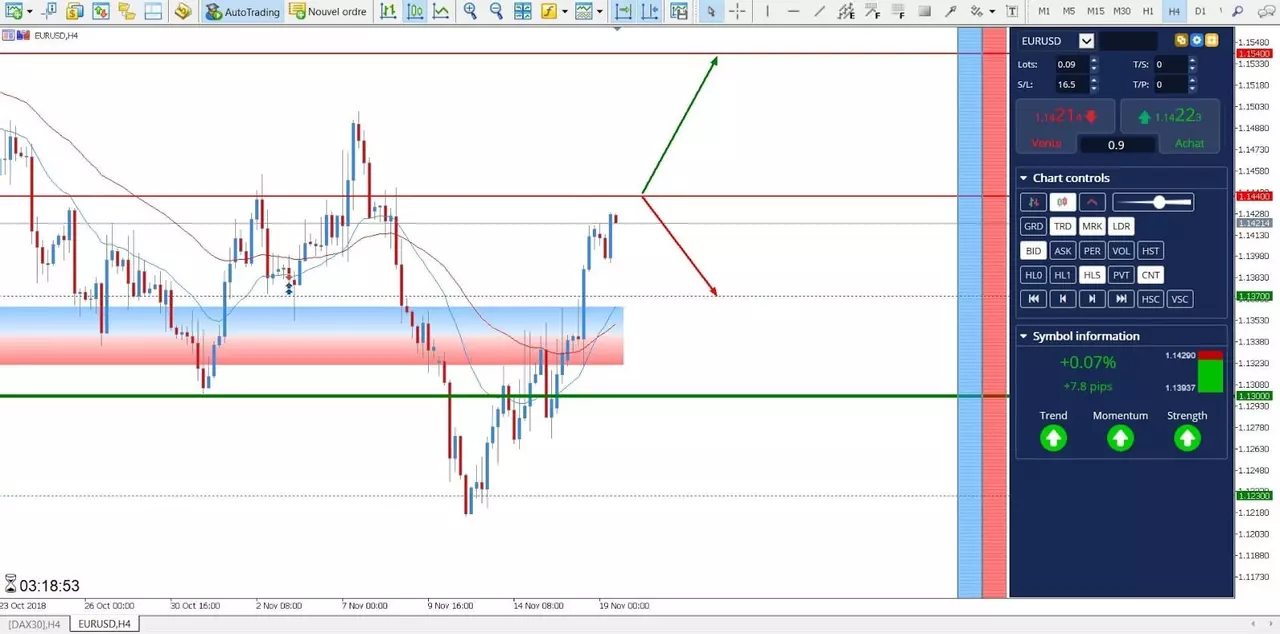
Task: Jump to chart start rewind button
Action: [1033, 299]
